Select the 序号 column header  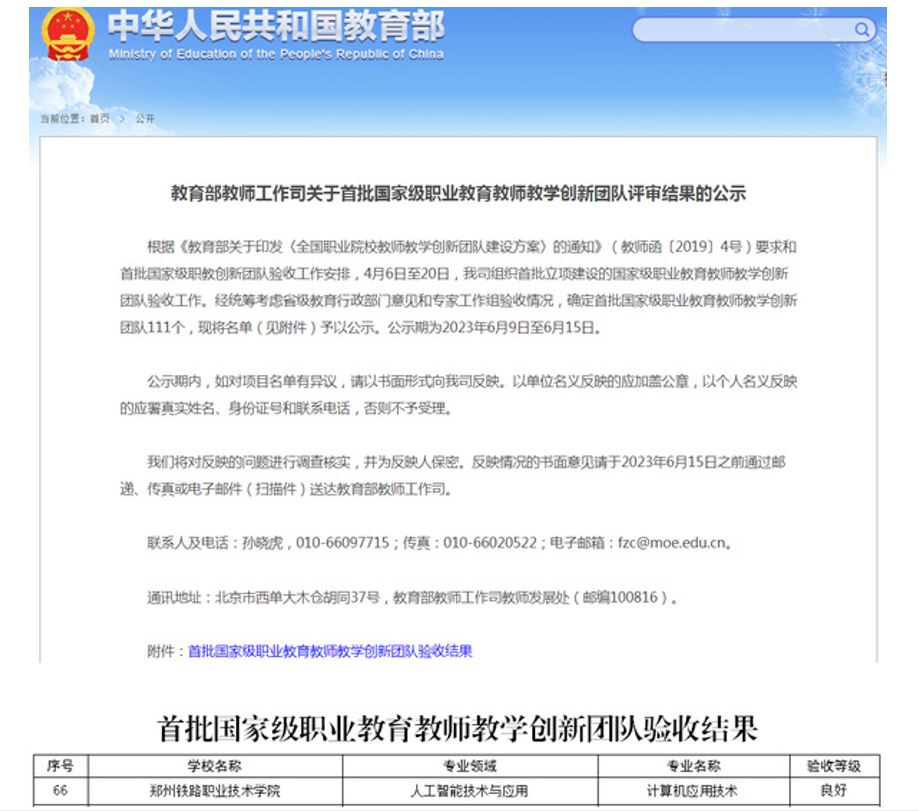tap(60, 767)
